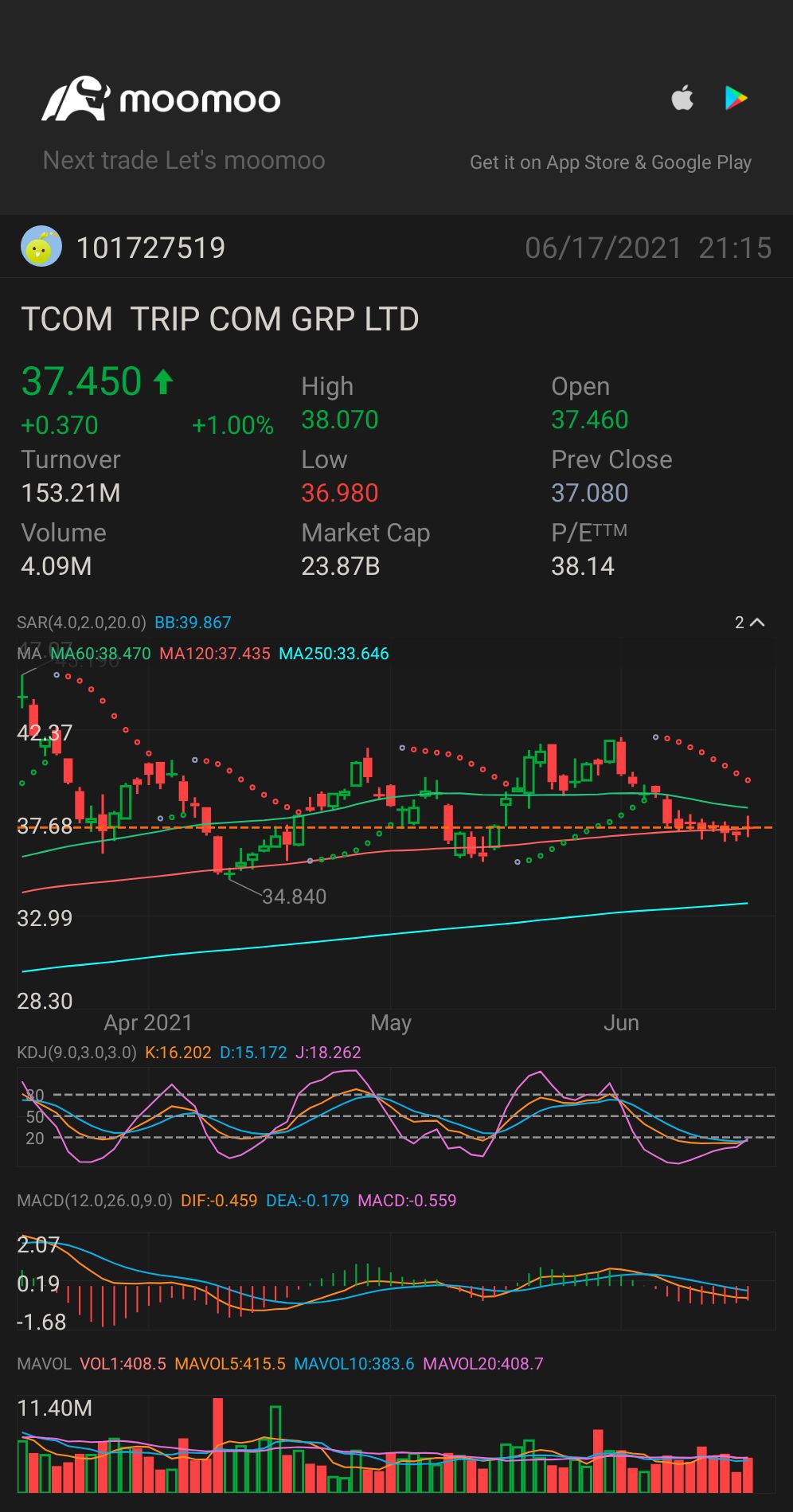Tap the Volume value 4.09M
Screen dimensions: 793x1512
click(x=57, y=566)
